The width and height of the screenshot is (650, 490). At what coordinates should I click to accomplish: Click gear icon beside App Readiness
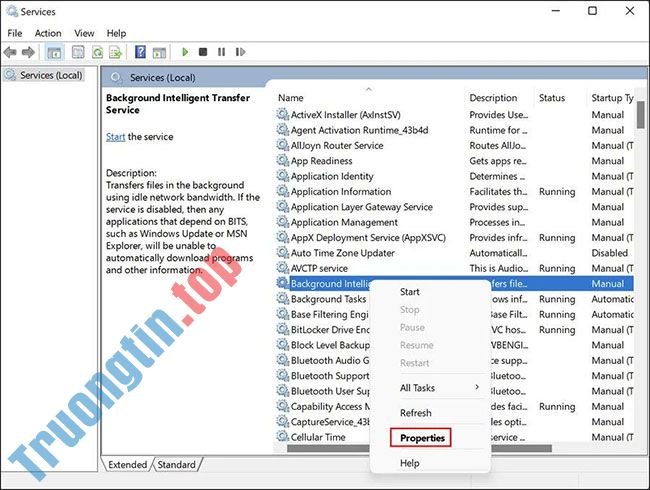[x=283, y=160]
